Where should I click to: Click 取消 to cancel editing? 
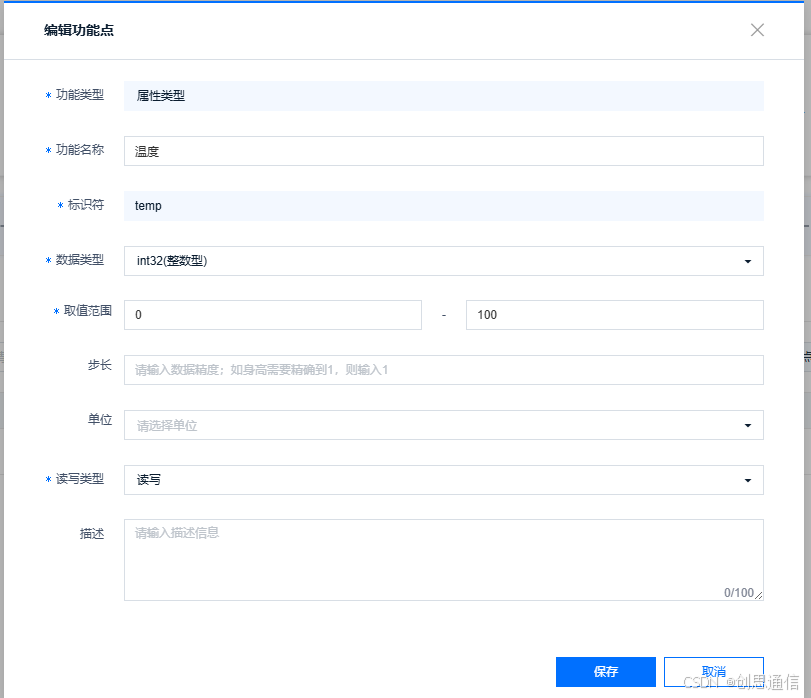pyautogui.click(x=713, y=671)
